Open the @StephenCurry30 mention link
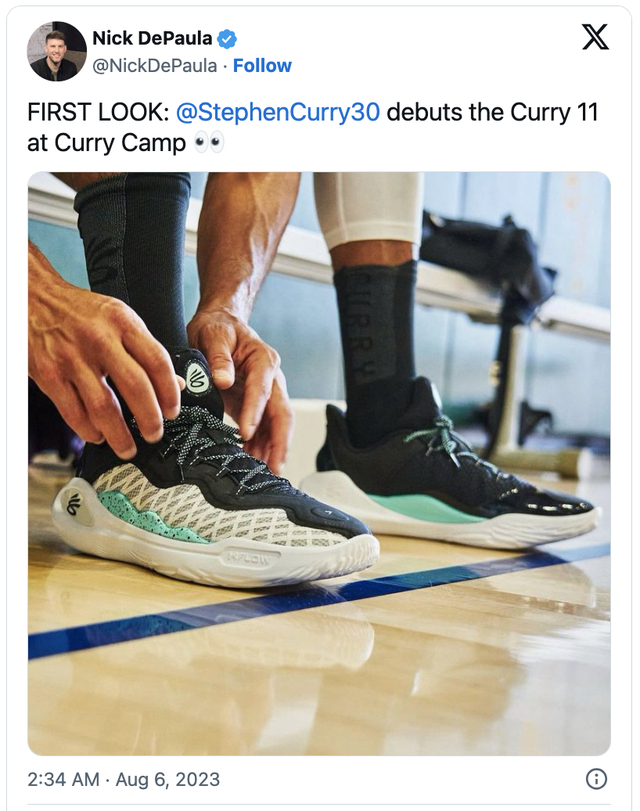Viewport: 640px width, 811px height. pyautogui.click(x=278, y=112)
